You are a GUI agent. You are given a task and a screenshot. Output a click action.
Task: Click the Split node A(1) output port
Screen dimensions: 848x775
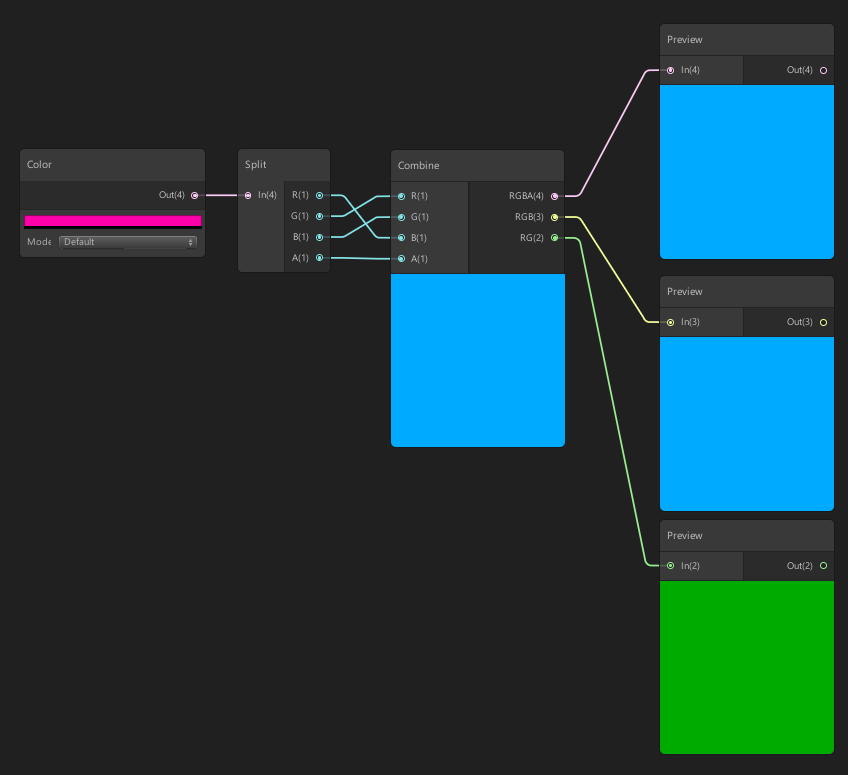[319, 258]
